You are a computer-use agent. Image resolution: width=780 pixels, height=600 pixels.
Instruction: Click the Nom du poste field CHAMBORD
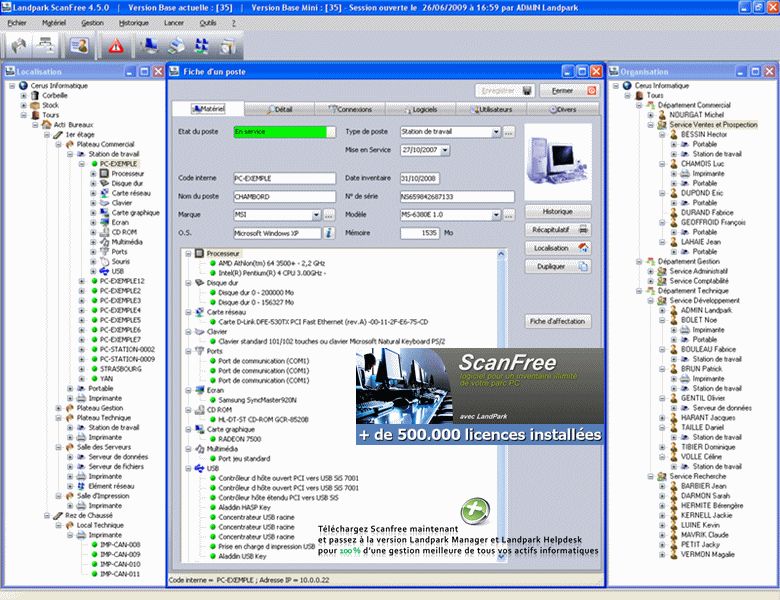(285, 197)
